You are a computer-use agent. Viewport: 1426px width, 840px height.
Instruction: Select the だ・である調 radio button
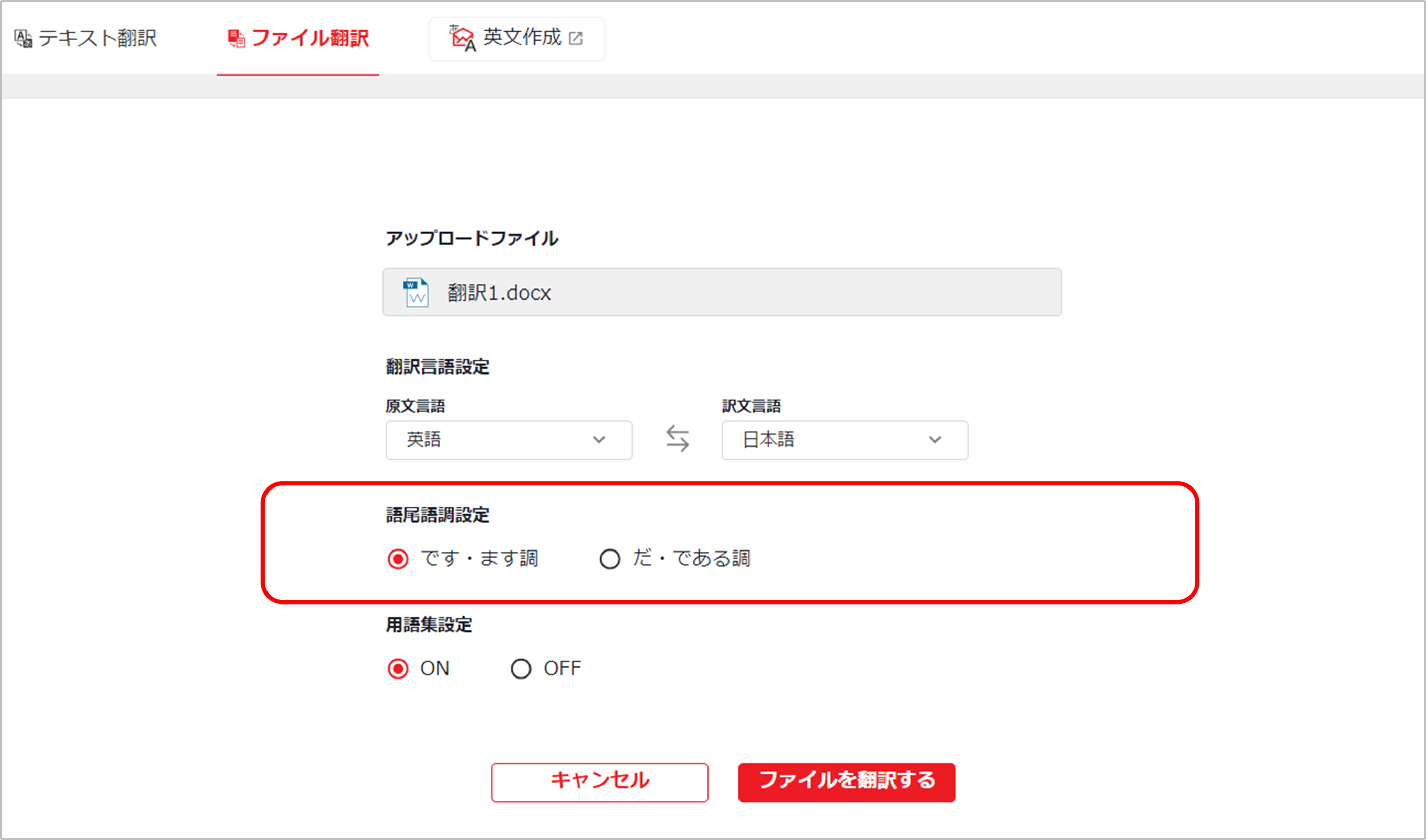click(610, 559)
